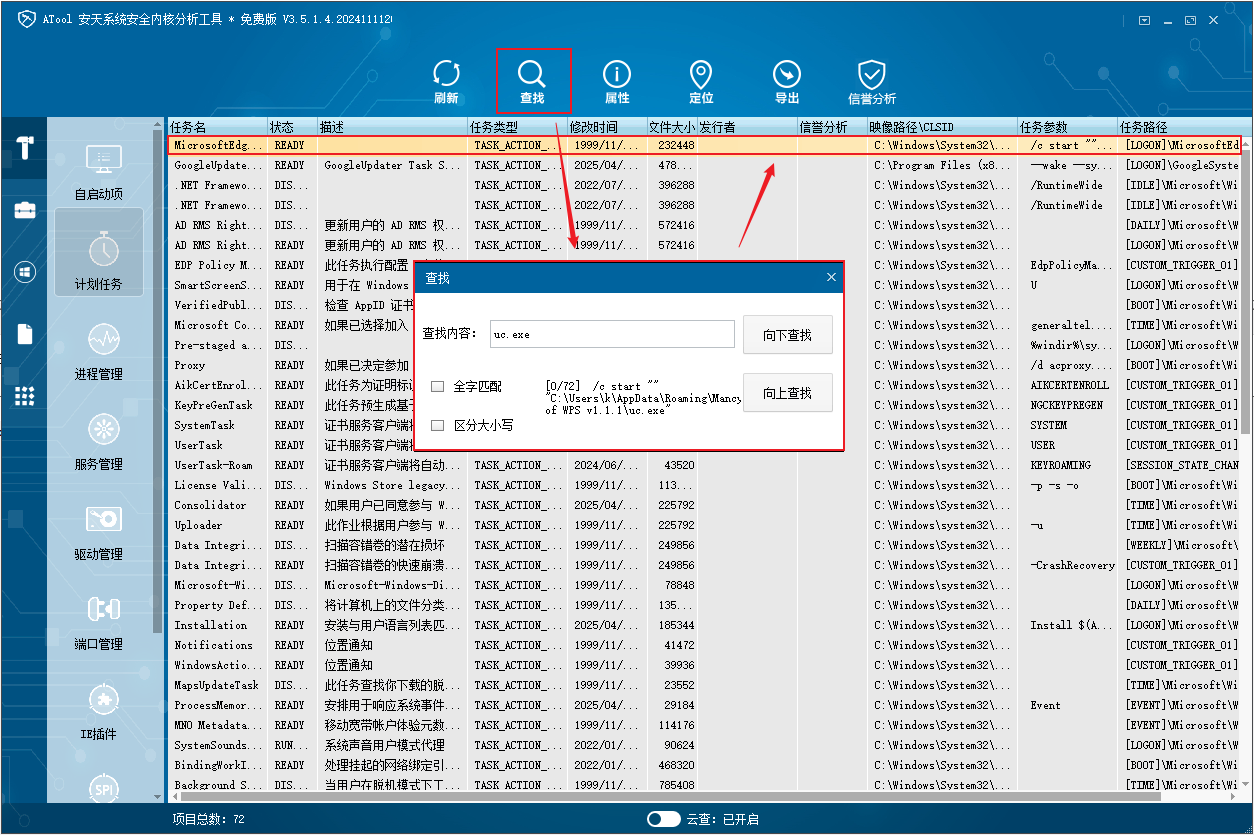Click the 定位 locate icon
This screenshot has height=835, width=1254.
(701, 82)
